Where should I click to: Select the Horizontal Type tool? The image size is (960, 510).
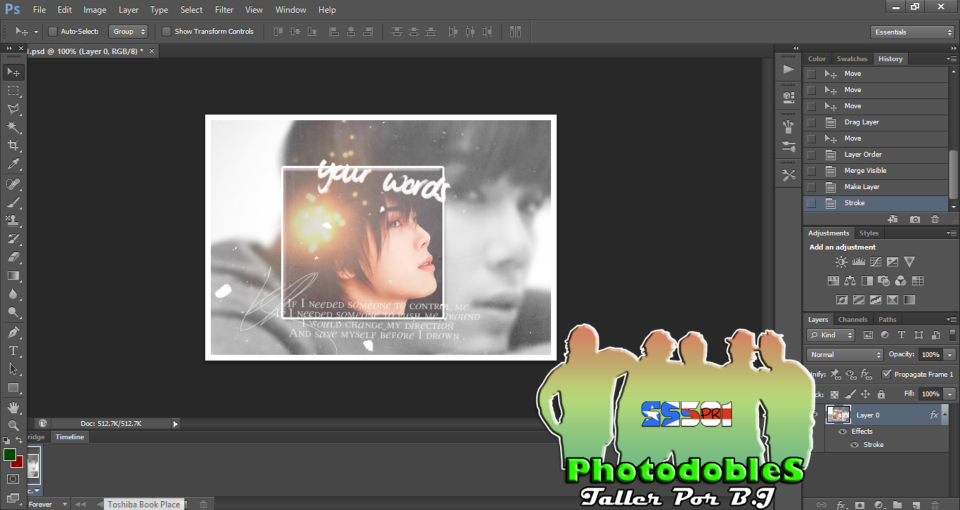coord(13,351)
